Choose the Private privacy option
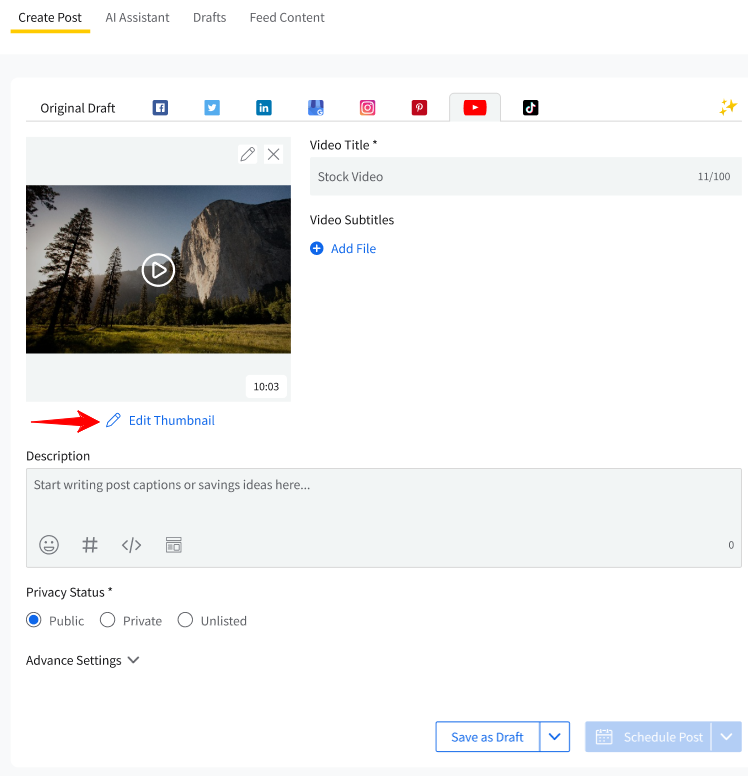The height and width of the screenshot is (776, 748). [x=108, y=620]
